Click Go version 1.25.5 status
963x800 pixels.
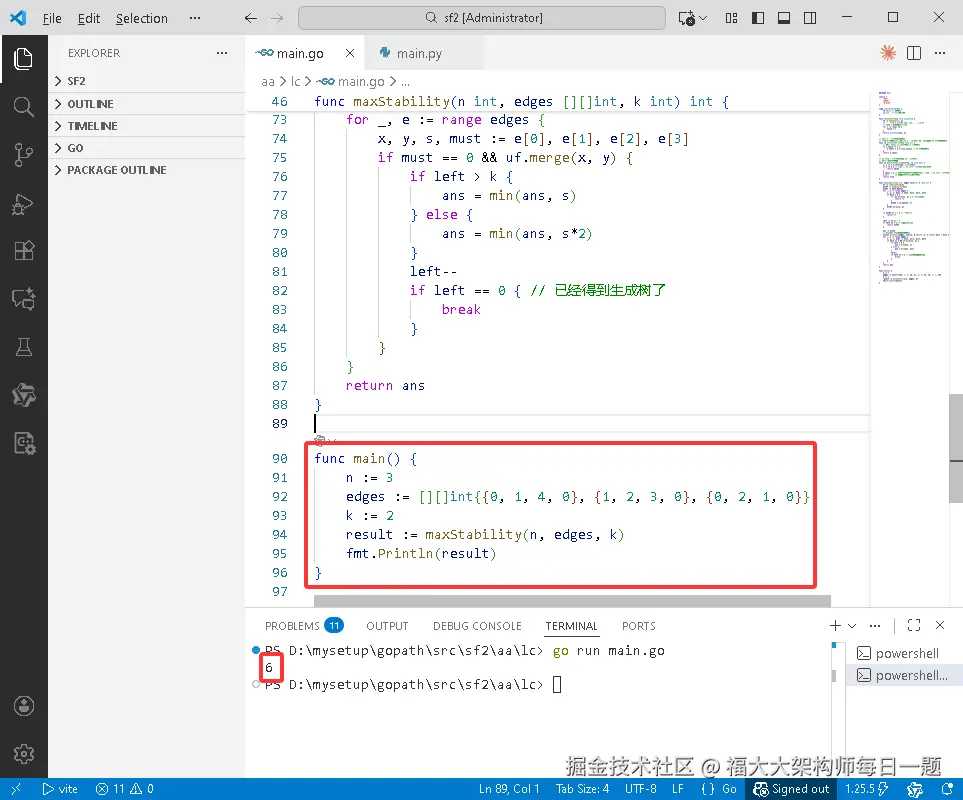(x=867, y=789)
